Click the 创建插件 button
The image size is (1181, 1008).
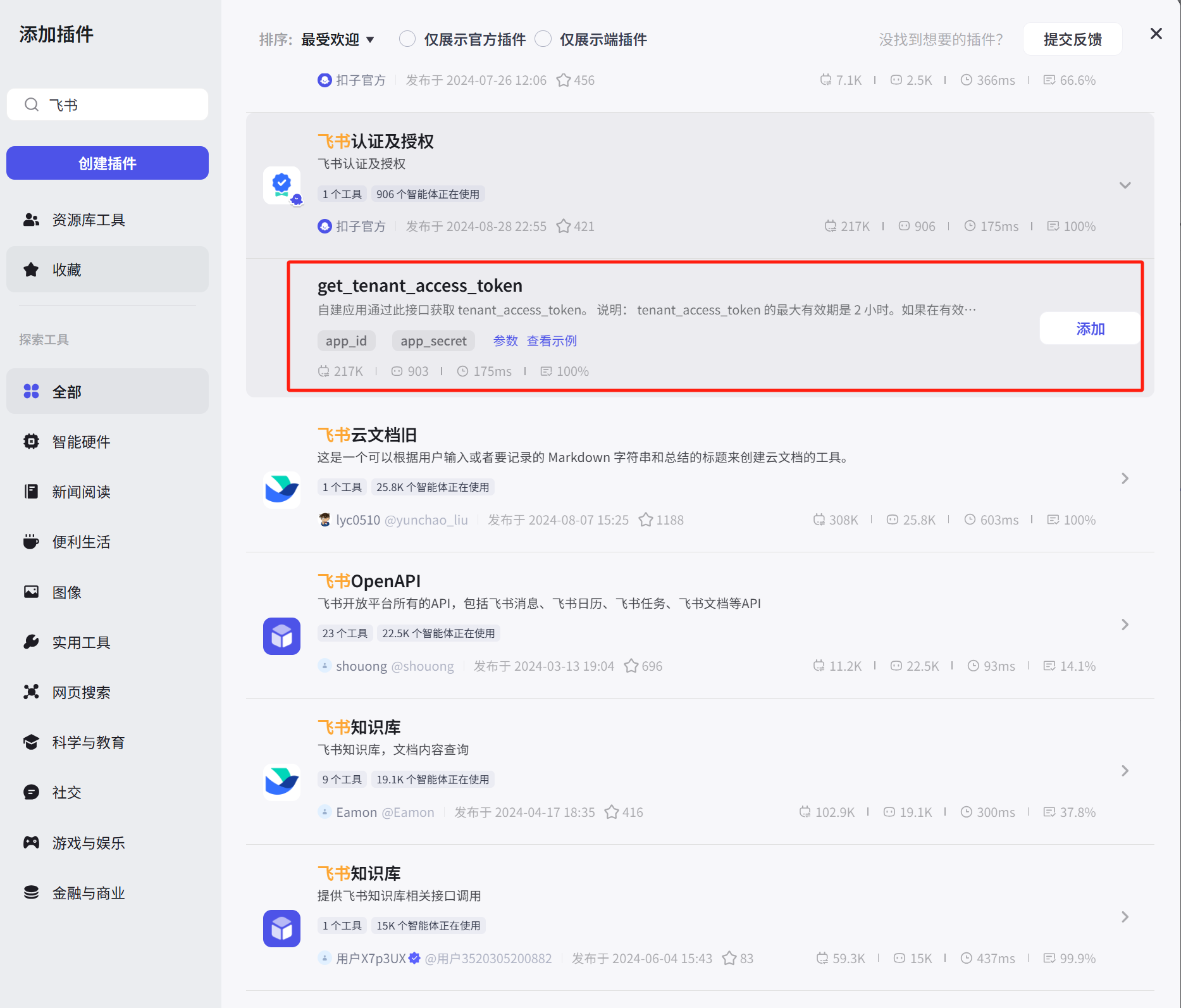click(x=108, y=163)
